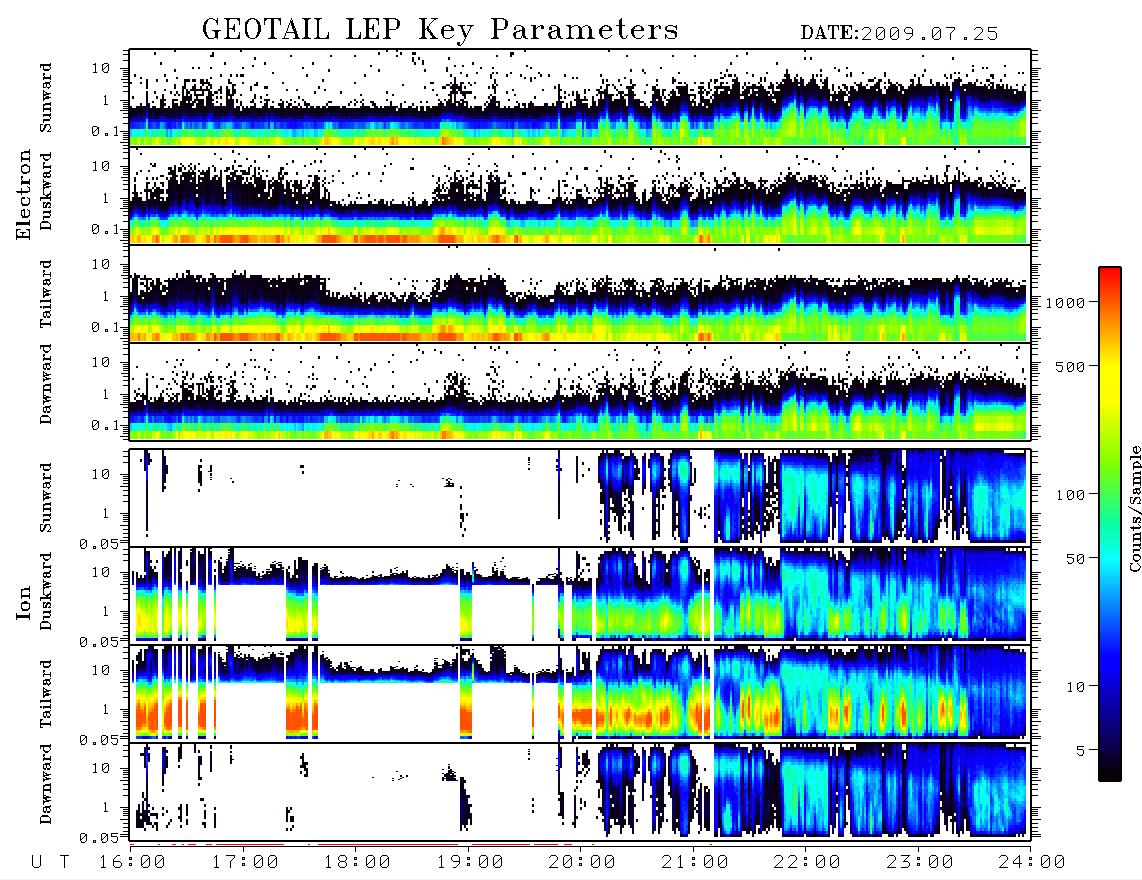This screenshot has width=1142, height=880.
Task: Select the Ion "Duskward" panel label
Action: (46, 591)
